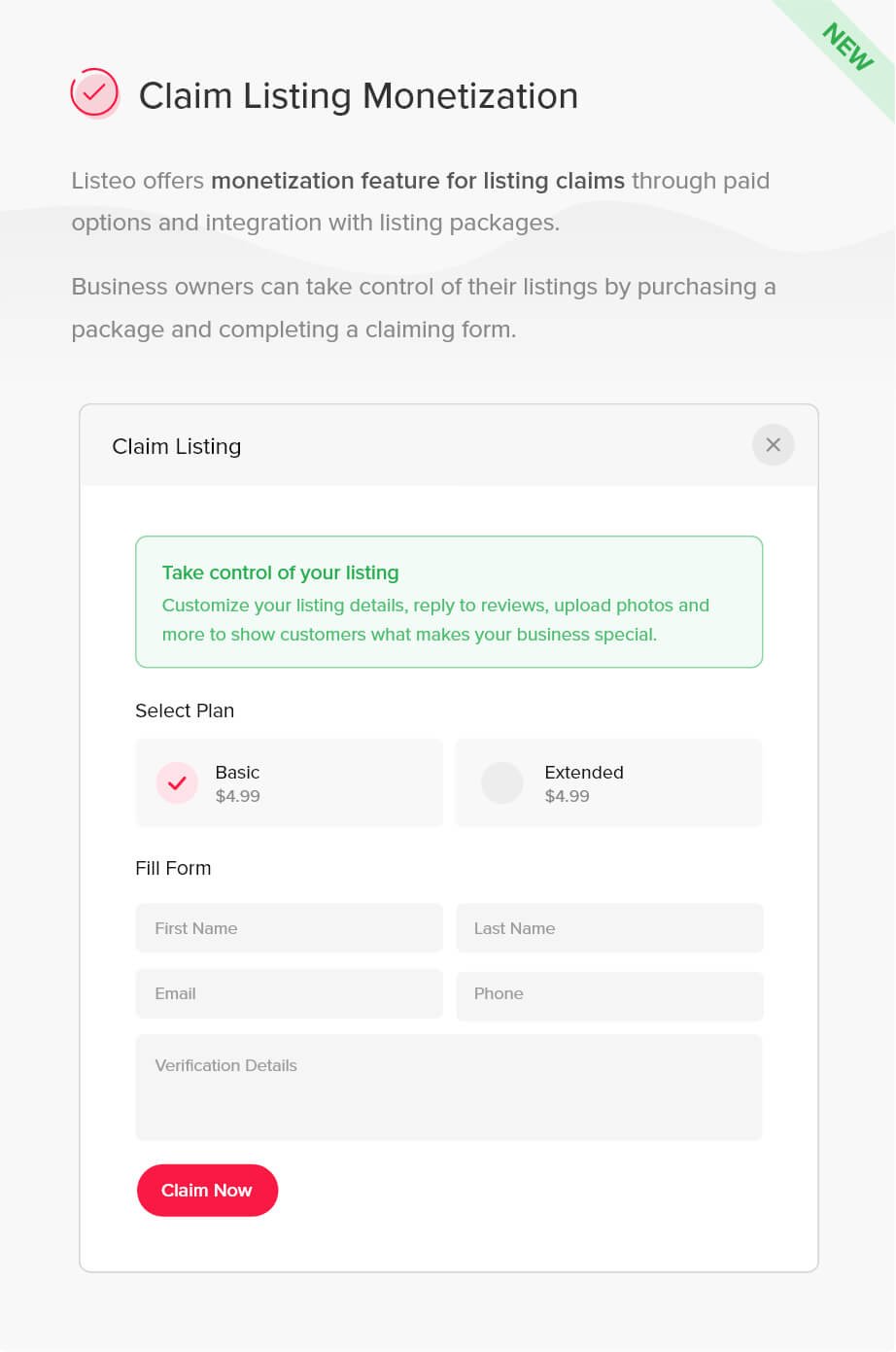Select the Basic $4.99 plan
The image size is (896, 1352).
pyautogui.click(x=289, y=782)
